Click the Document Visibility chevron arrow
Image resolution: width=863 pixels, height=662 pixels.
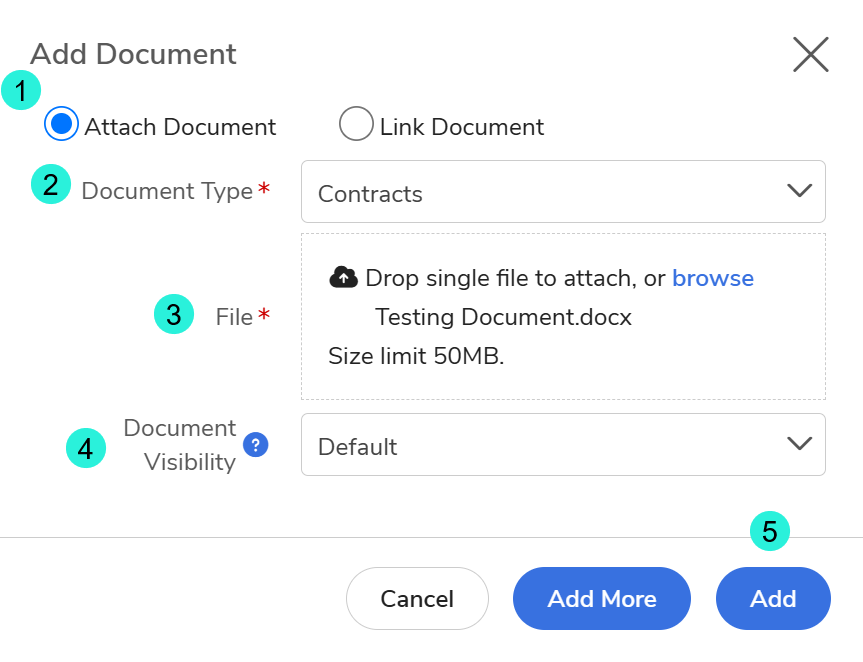[800, 443]
